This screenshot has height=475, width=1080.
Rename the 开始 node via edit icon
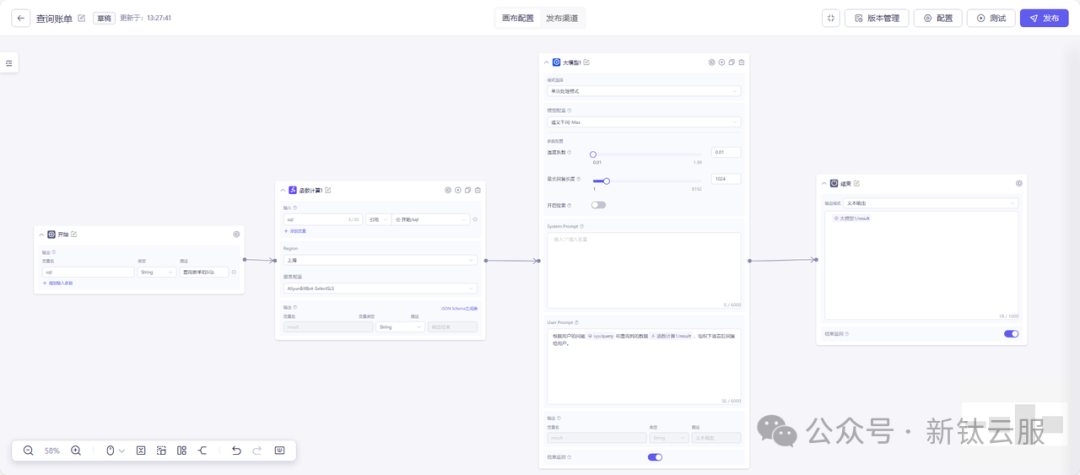click(74, 234)
